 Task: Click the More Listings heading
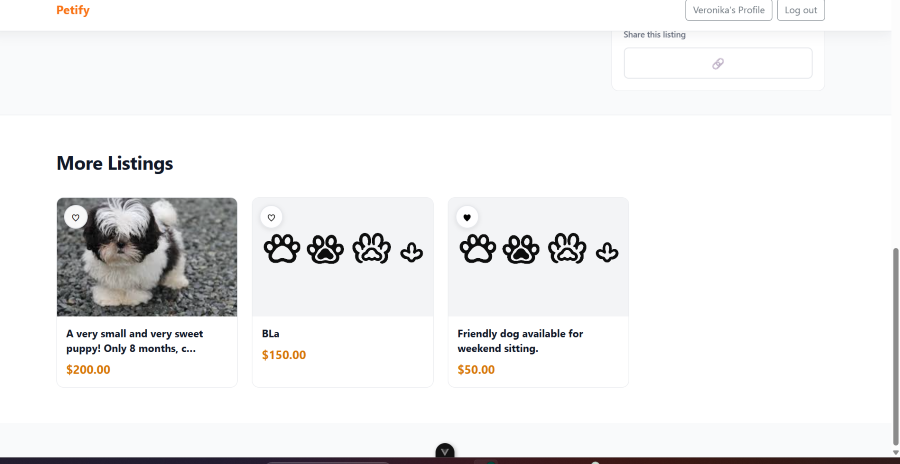pyautogui.click(x=115, y=163)
